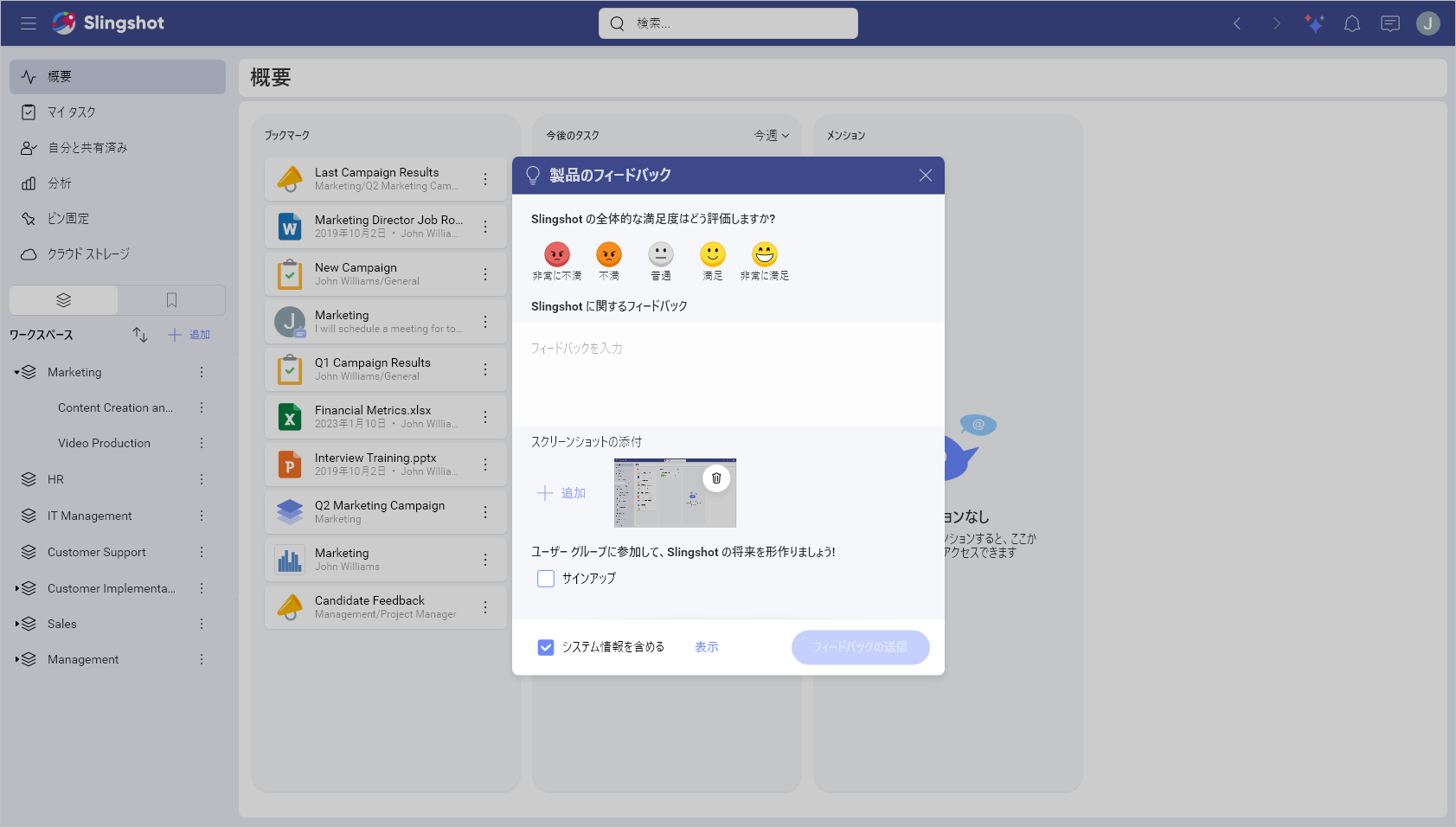Select the Customer Support workspace
The height and width of the screenshot is (827, 1456).
(96, 552)
